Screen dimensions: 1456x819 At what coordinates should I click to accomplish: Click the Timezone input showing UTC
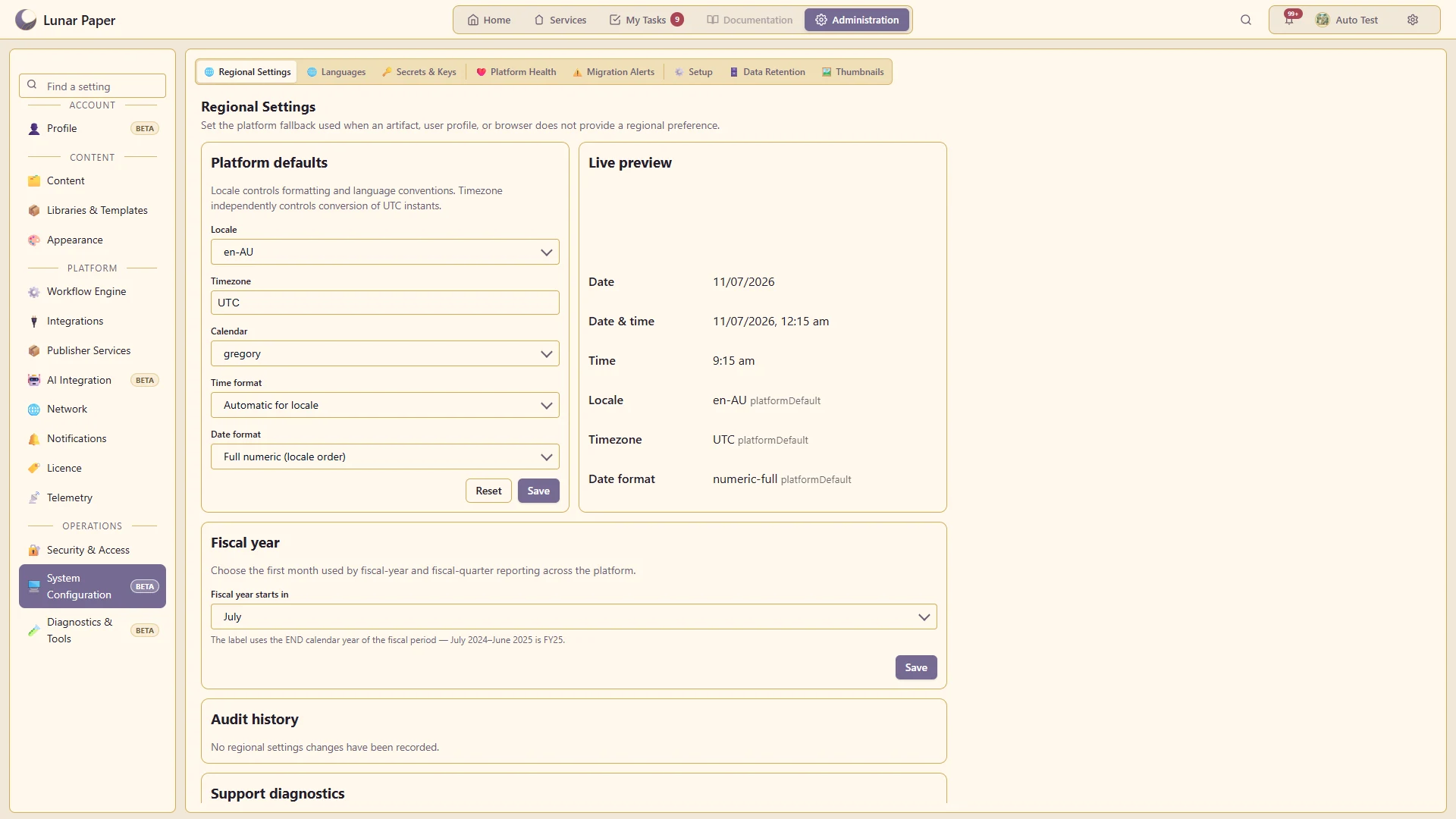click(385, 303)
